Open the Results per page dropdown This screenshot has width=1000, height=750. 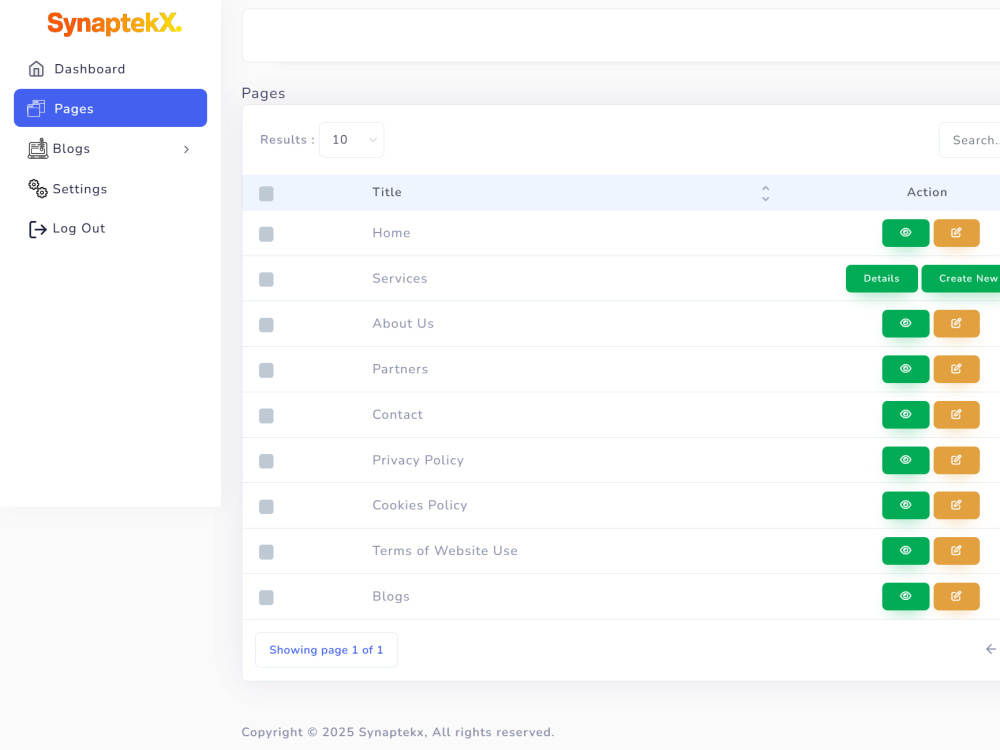coord(351,140)
